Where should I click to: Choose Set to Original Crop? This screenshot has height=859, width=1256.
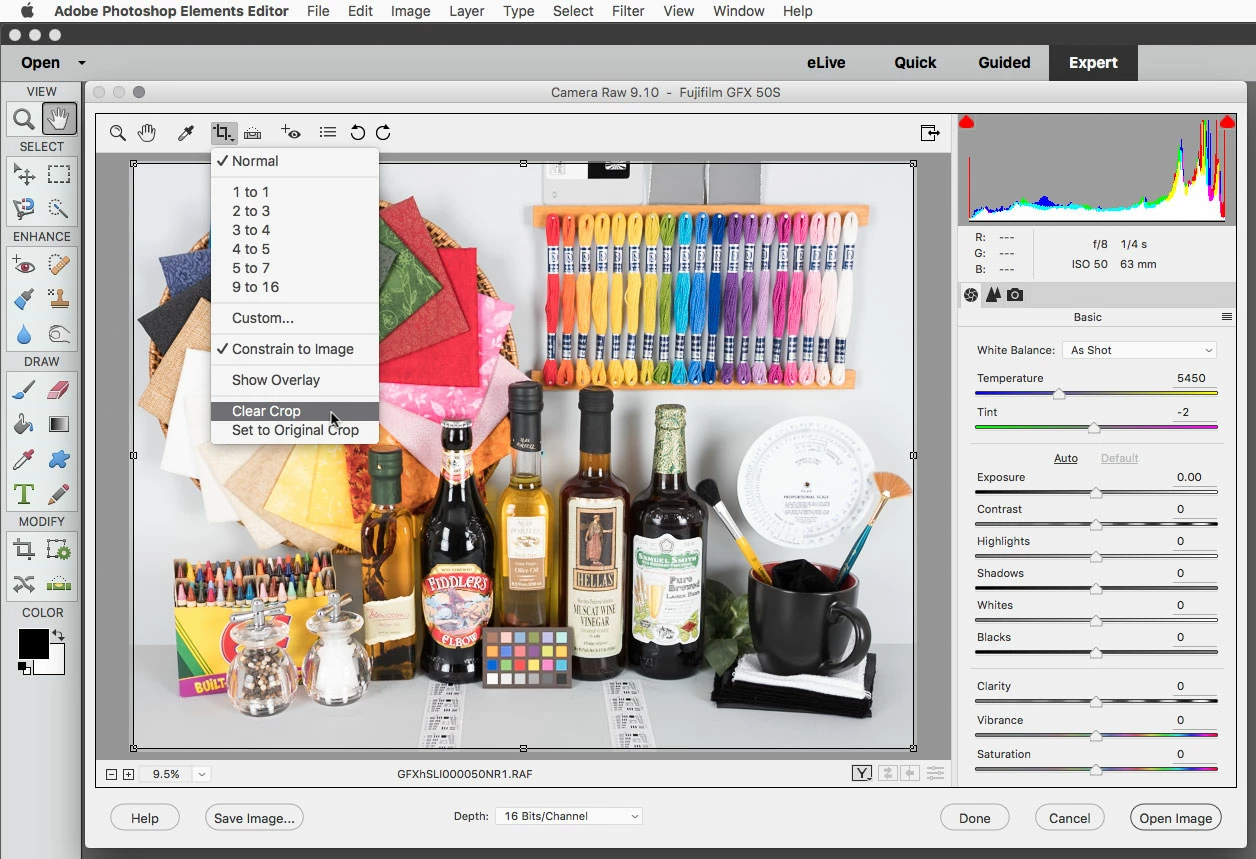[x=295, y=430]
